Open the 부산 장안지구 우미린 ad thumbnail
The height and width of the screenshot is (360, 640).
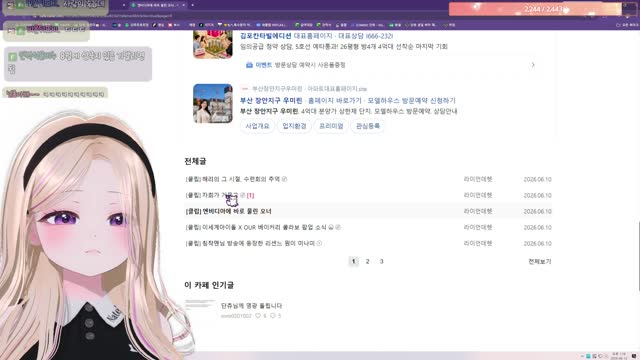click(213, 103)
